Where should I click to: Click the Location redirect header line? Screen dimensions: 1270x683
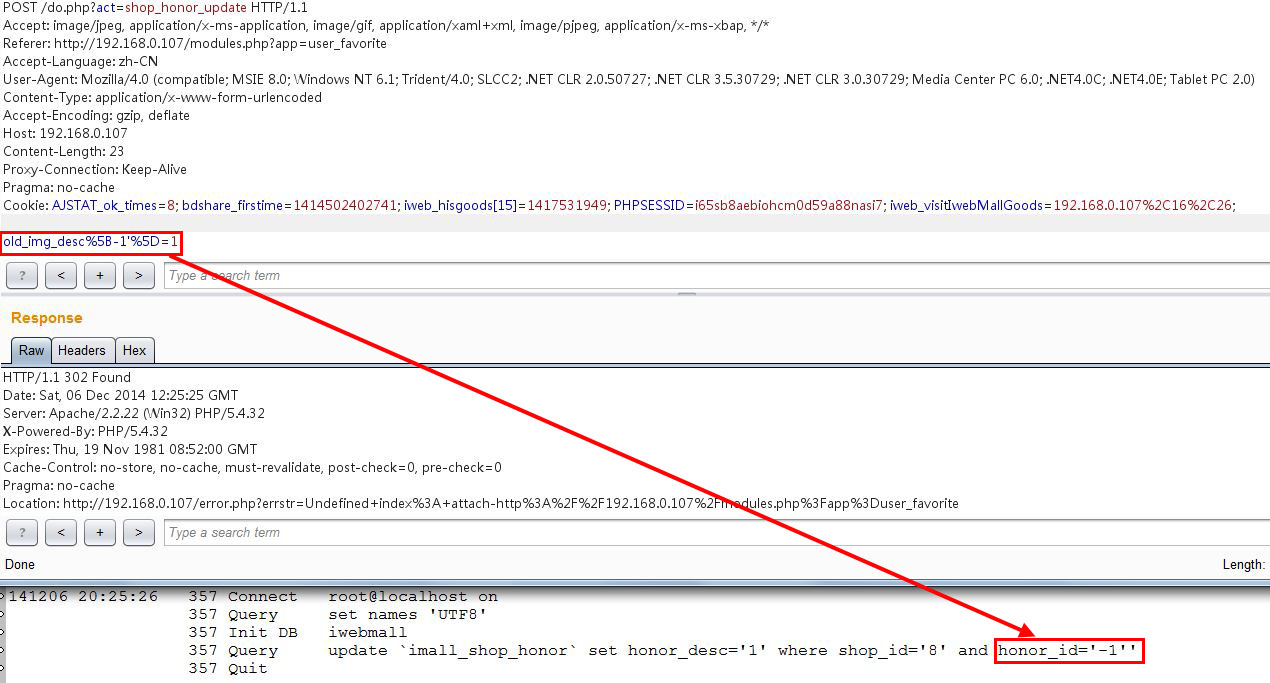click(x=481, y=503)
